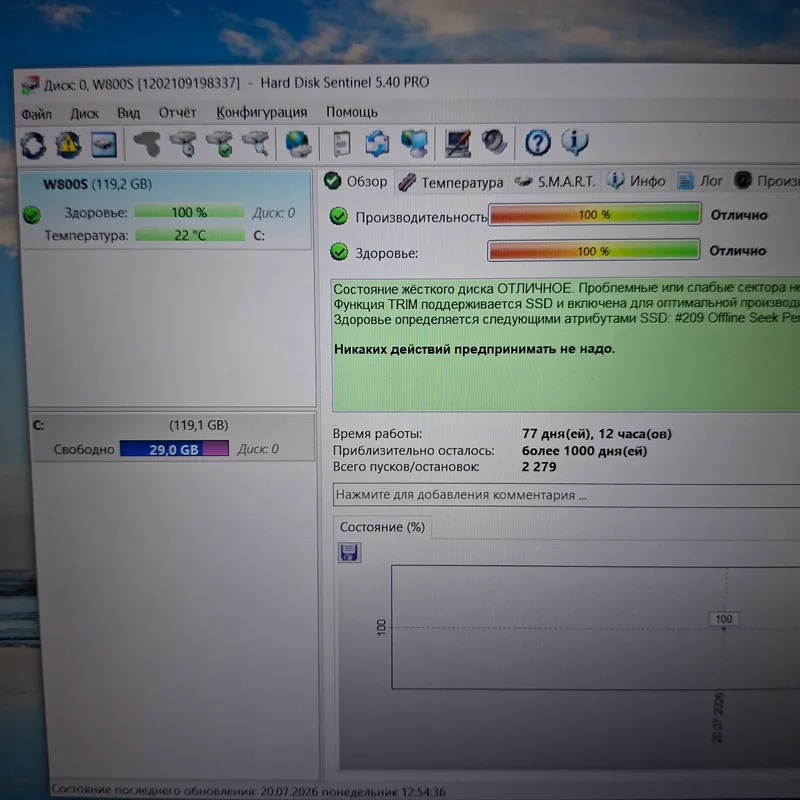
Task: Open the Файл menu
Action: tap(36, 114)
